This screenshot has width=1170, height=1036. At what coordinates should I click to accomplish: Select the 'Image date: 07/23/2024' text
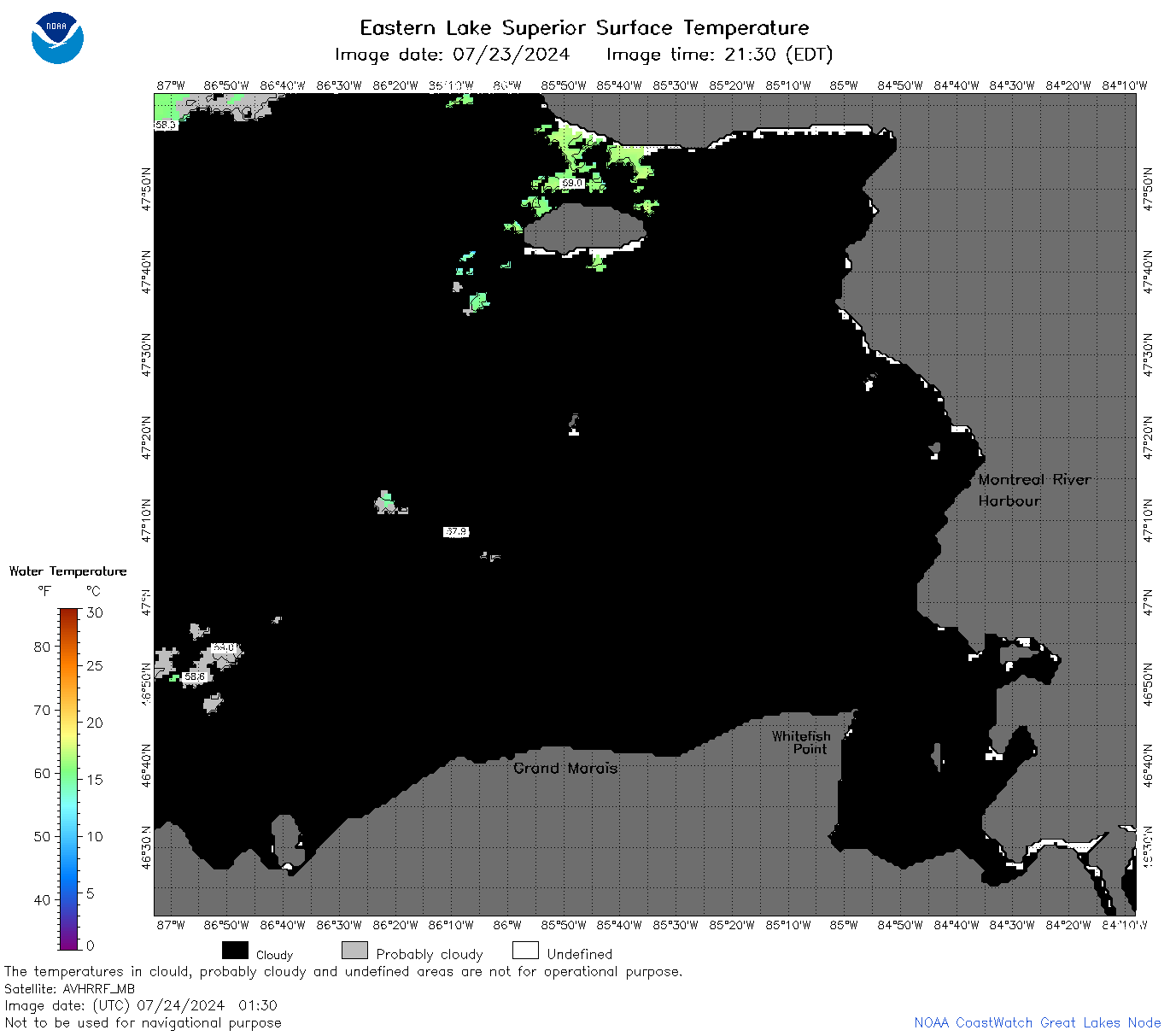452,55
